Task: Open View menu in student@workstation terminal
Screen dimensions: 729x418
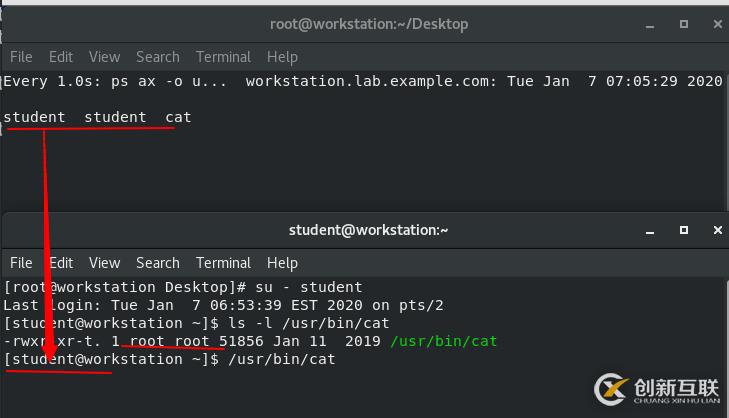Action: tap(104, 263)
